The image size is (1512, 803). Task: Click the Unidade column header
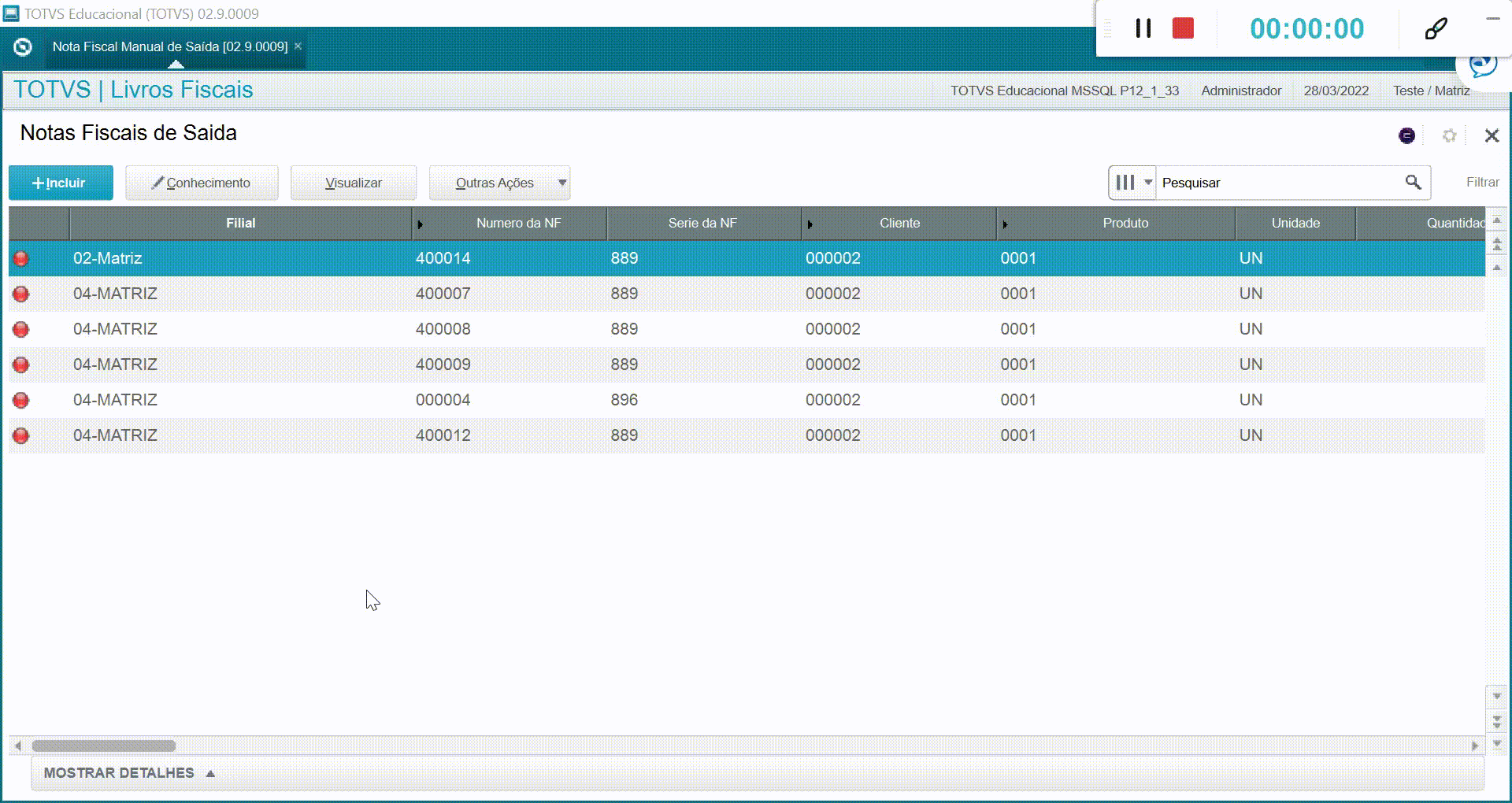point(1295,223)
